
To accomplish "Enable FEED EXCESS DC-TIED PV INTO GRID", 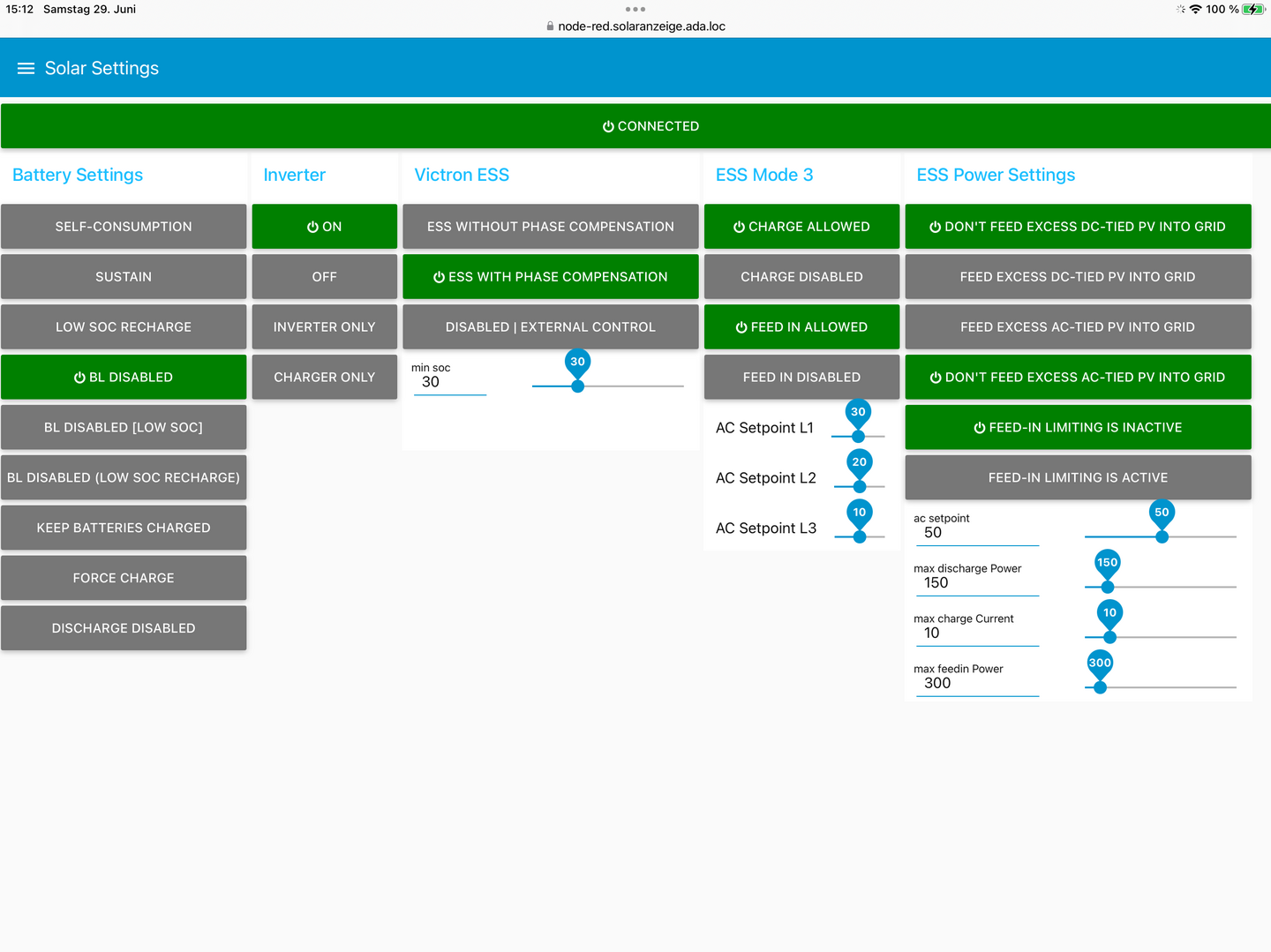I will tap(1078, 277).
